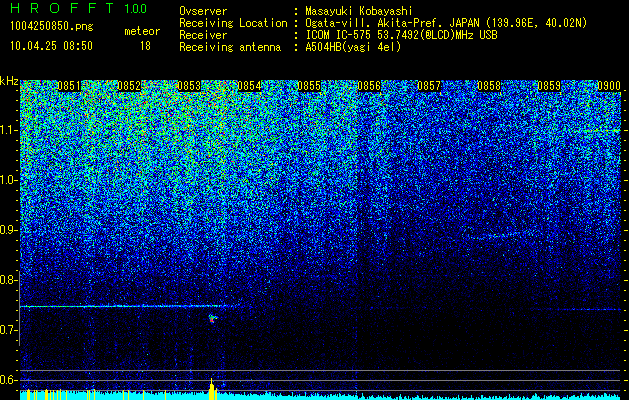Click the meteor count value 18
The image size is (629, 400).
(x=145, y=46)
